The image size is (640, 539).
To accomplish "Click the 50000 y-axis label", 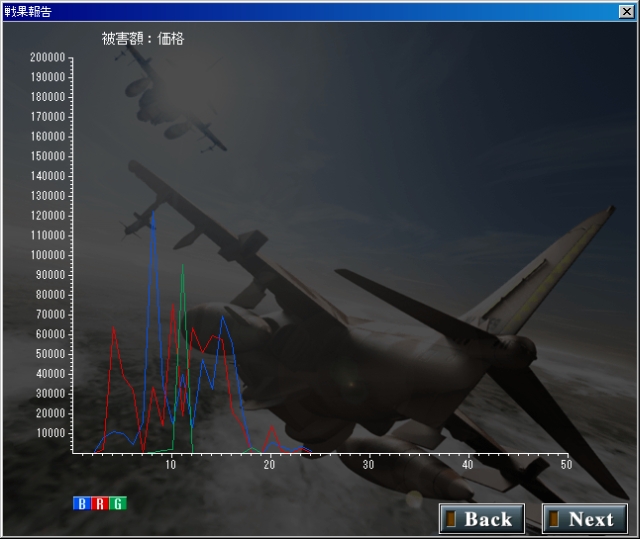I will tap(50, 354).
